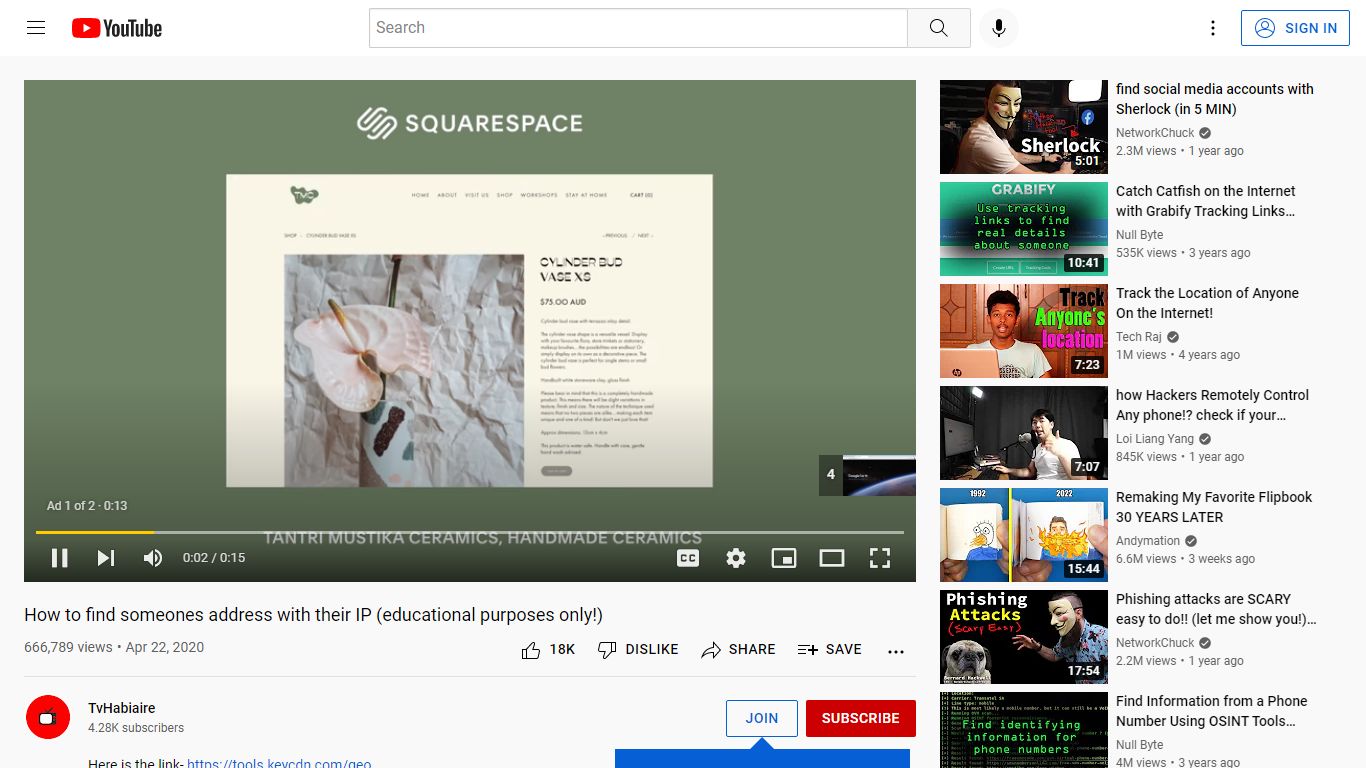The width and height of the screenshot is (1366, 768).
Task: Open Sherlock video thumbnail
Action: [1024, 127]
